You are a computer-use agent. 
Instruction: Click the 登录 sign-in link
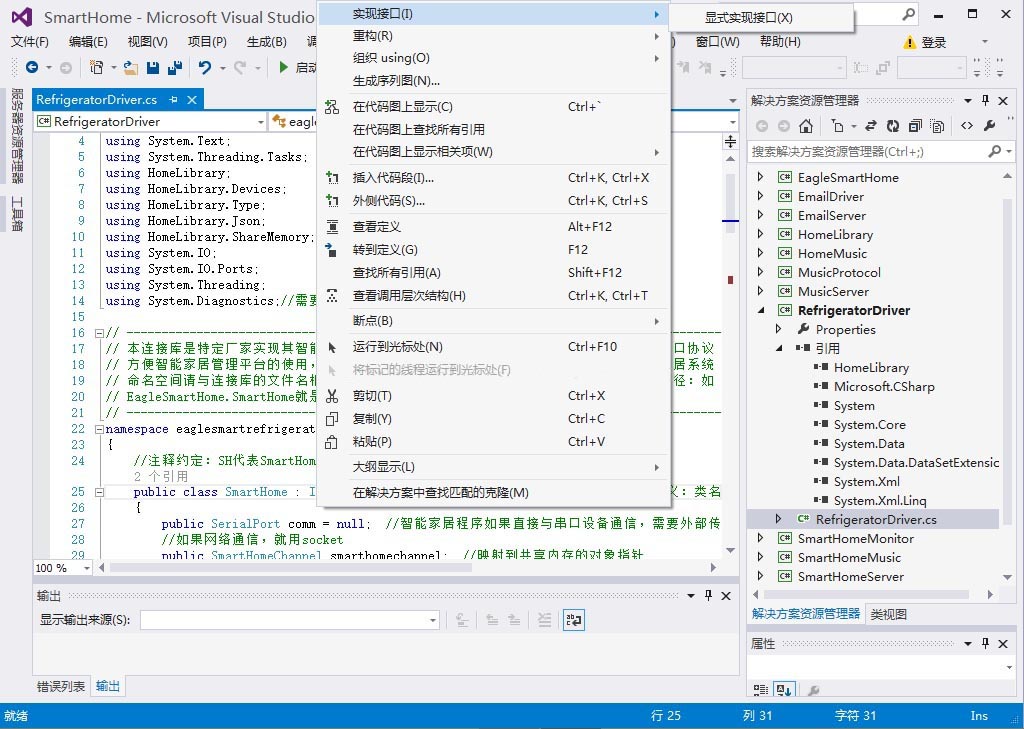[934, 42]
